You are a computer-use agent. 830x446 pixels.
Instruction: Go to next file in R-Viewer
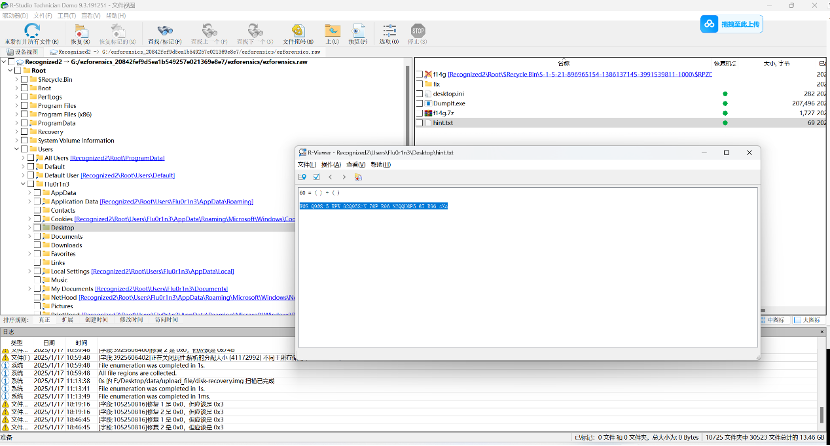(344, 177)
